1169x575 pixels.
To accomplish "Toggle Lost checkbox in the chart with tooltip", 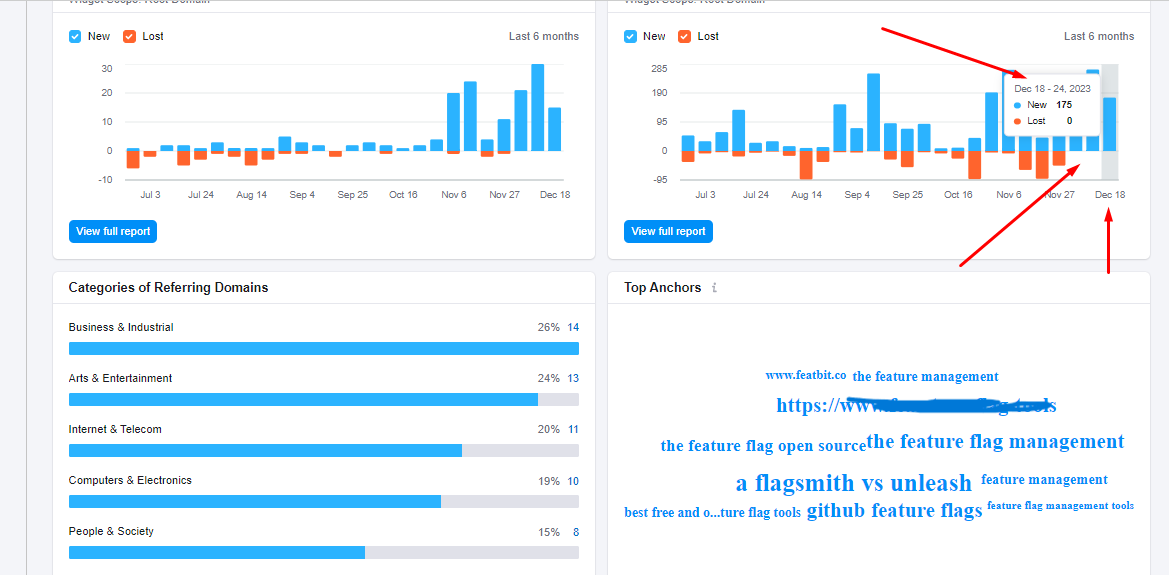I will pos(684,37).
